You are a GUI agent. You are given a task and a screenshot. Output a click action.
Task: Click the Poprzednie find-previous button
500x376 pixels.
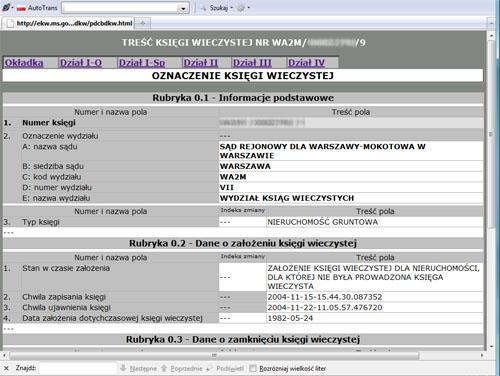(182, 368)
